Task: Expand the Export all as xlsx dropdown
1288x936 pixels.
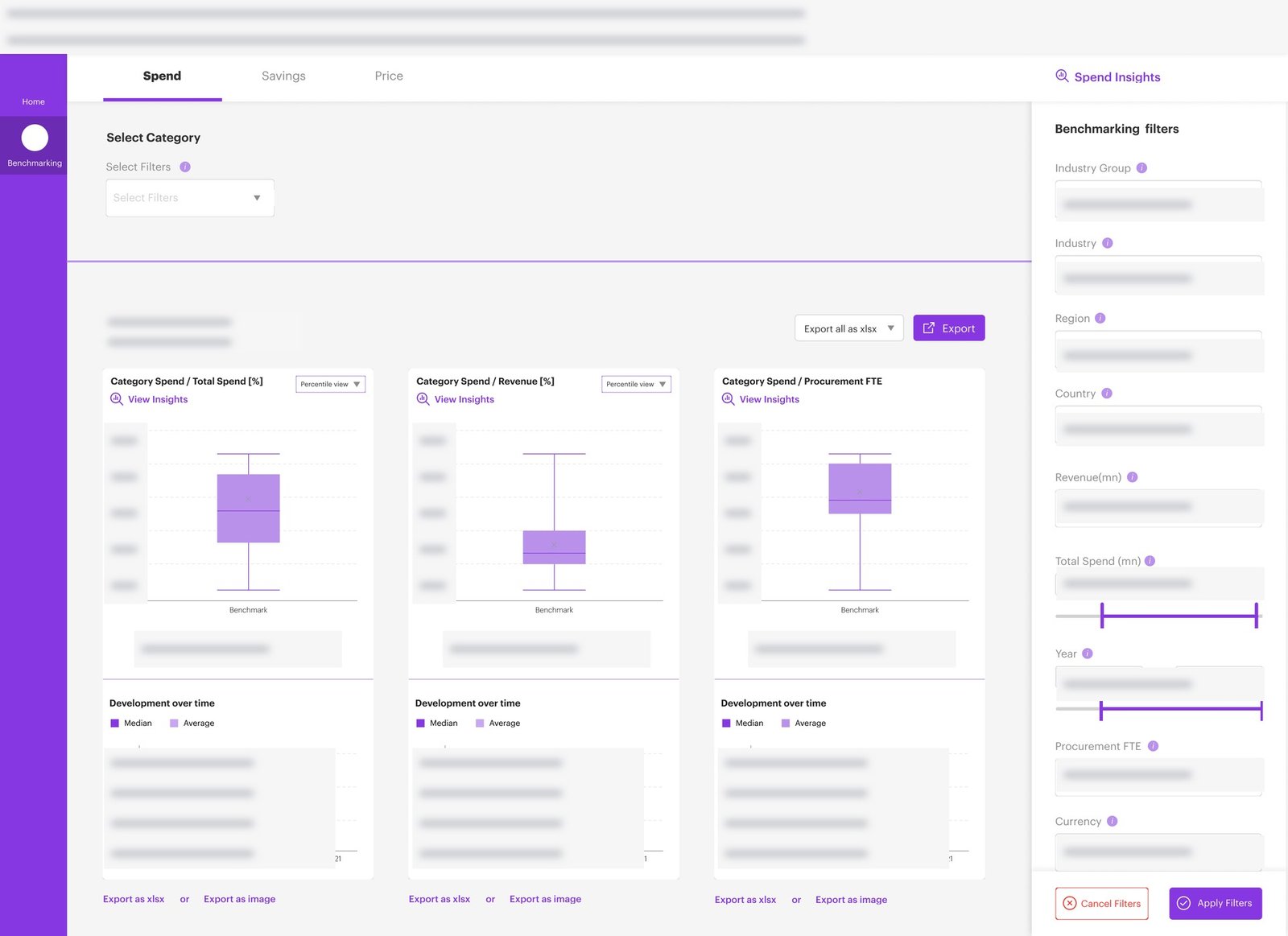Action: tap(849, 328)
